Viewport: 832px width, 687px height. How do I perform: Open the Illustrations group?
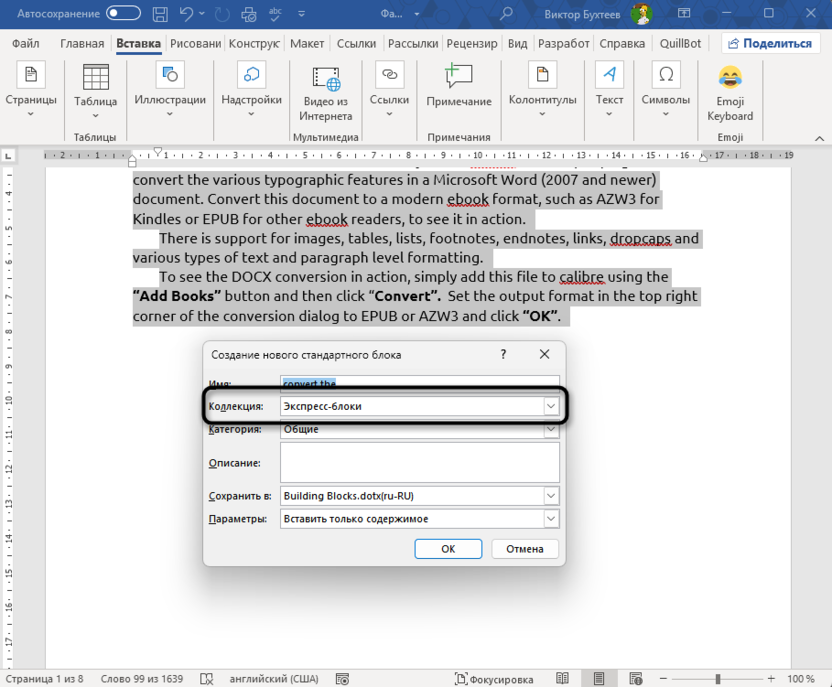coord(170,88)
